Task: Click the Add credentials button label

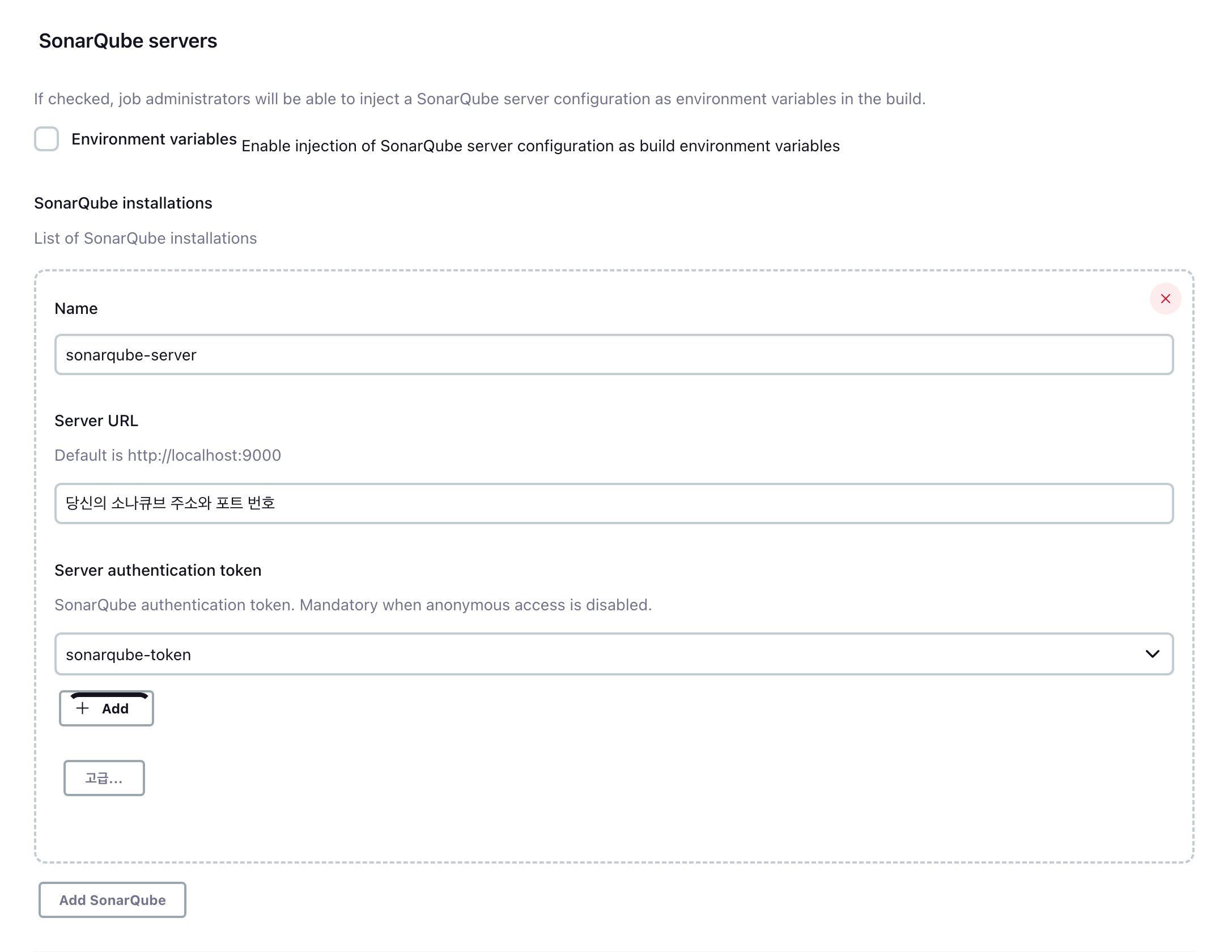Action: (x=115, y=708)
